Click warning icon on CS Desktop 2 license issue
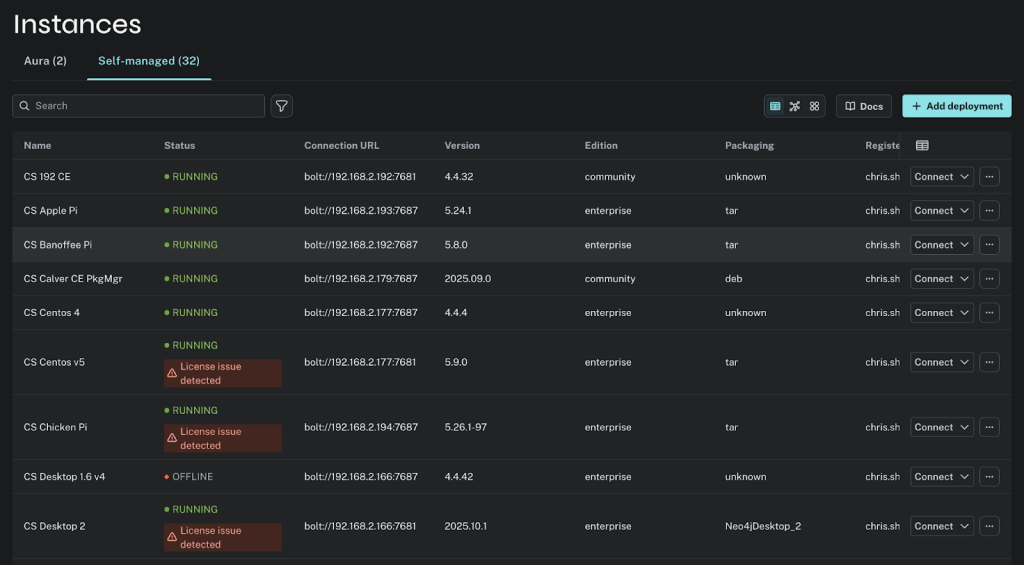Viewport: 1024px width, 565px height. 172,537
